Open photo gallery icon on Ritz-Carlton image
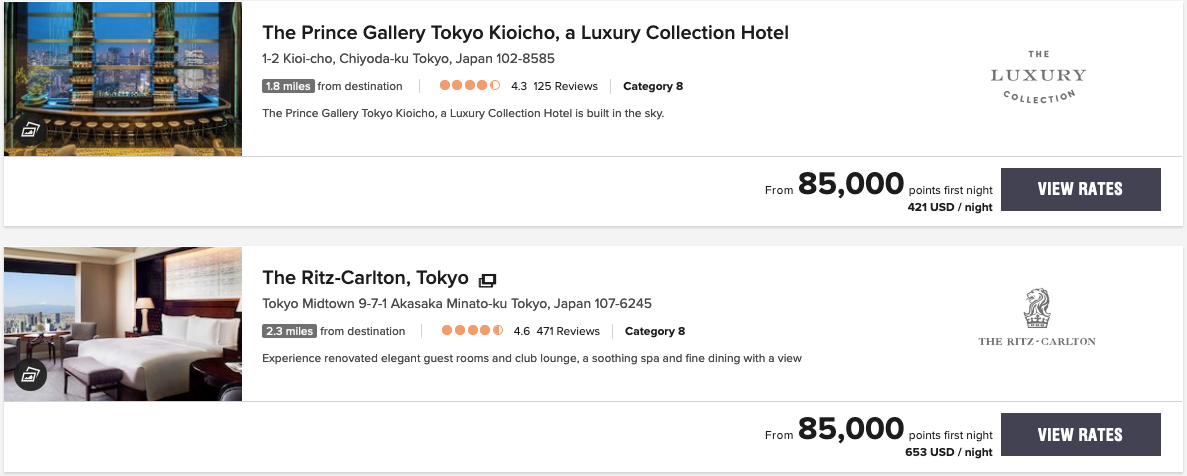The image size is (1187, 476). coord(30,375)
